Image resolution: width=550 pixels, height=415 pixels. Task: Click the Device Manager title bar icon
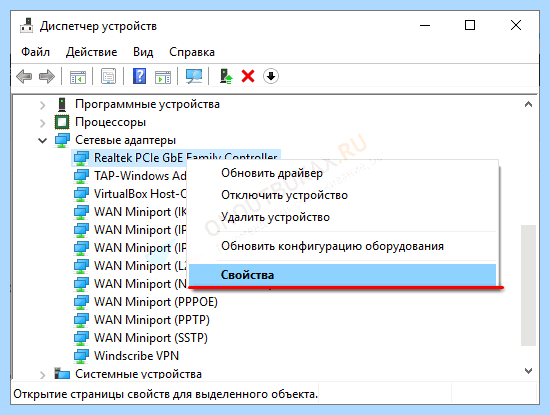tap(26, 26)
